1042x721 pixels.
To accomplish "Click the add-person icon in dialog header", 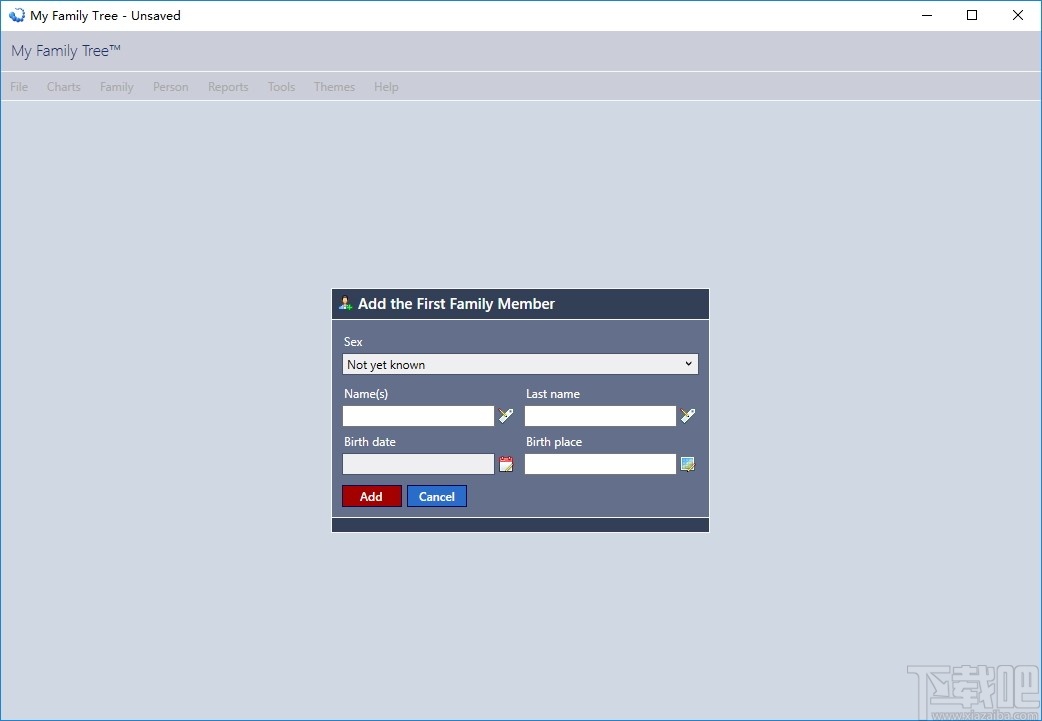I will (345, 303).
